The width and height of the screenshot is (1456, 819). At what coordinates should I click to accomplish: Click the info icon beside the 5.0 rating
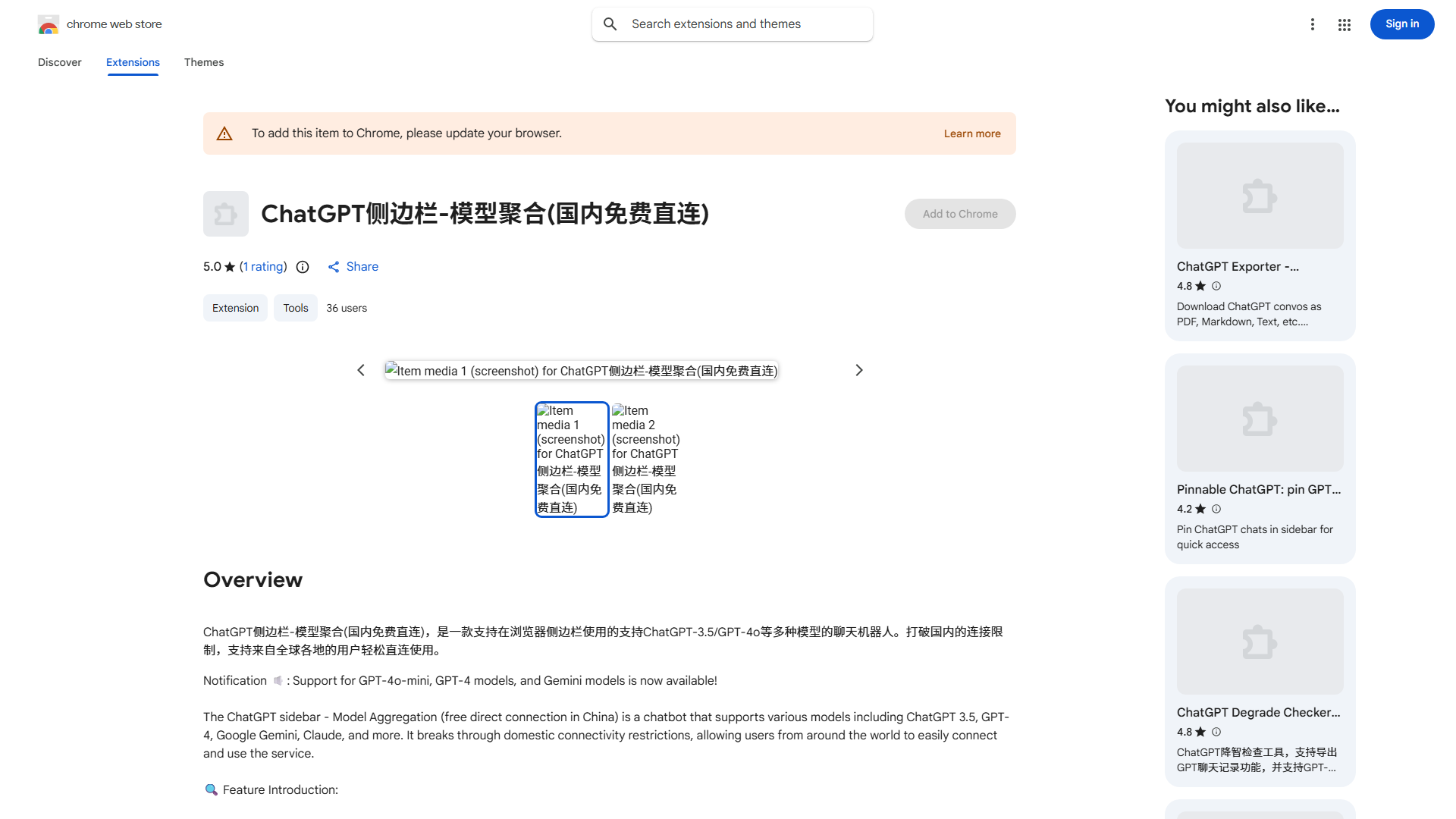303,267
